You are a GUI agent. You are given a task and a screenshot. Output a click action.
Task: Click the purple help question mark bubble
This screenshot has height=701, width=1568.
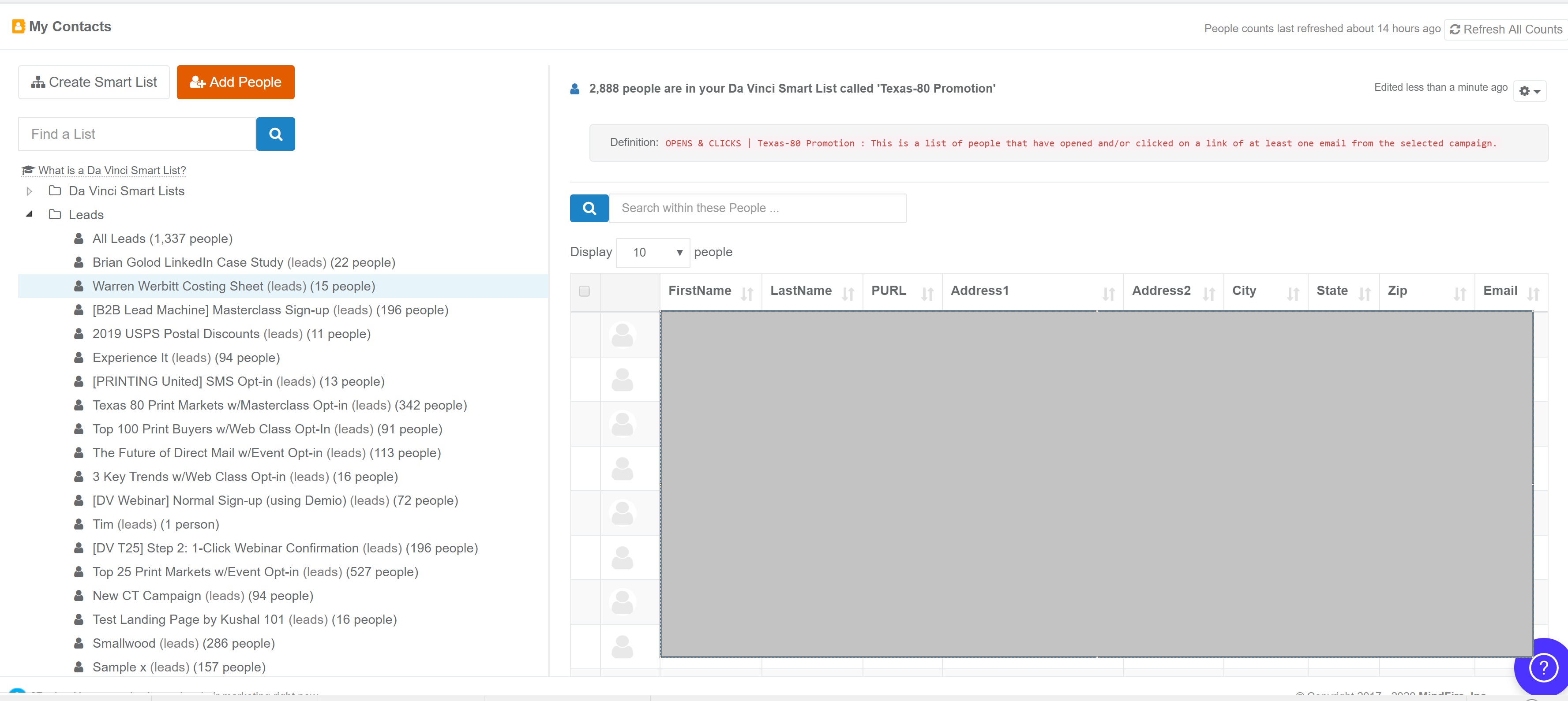click(1543, 667)
